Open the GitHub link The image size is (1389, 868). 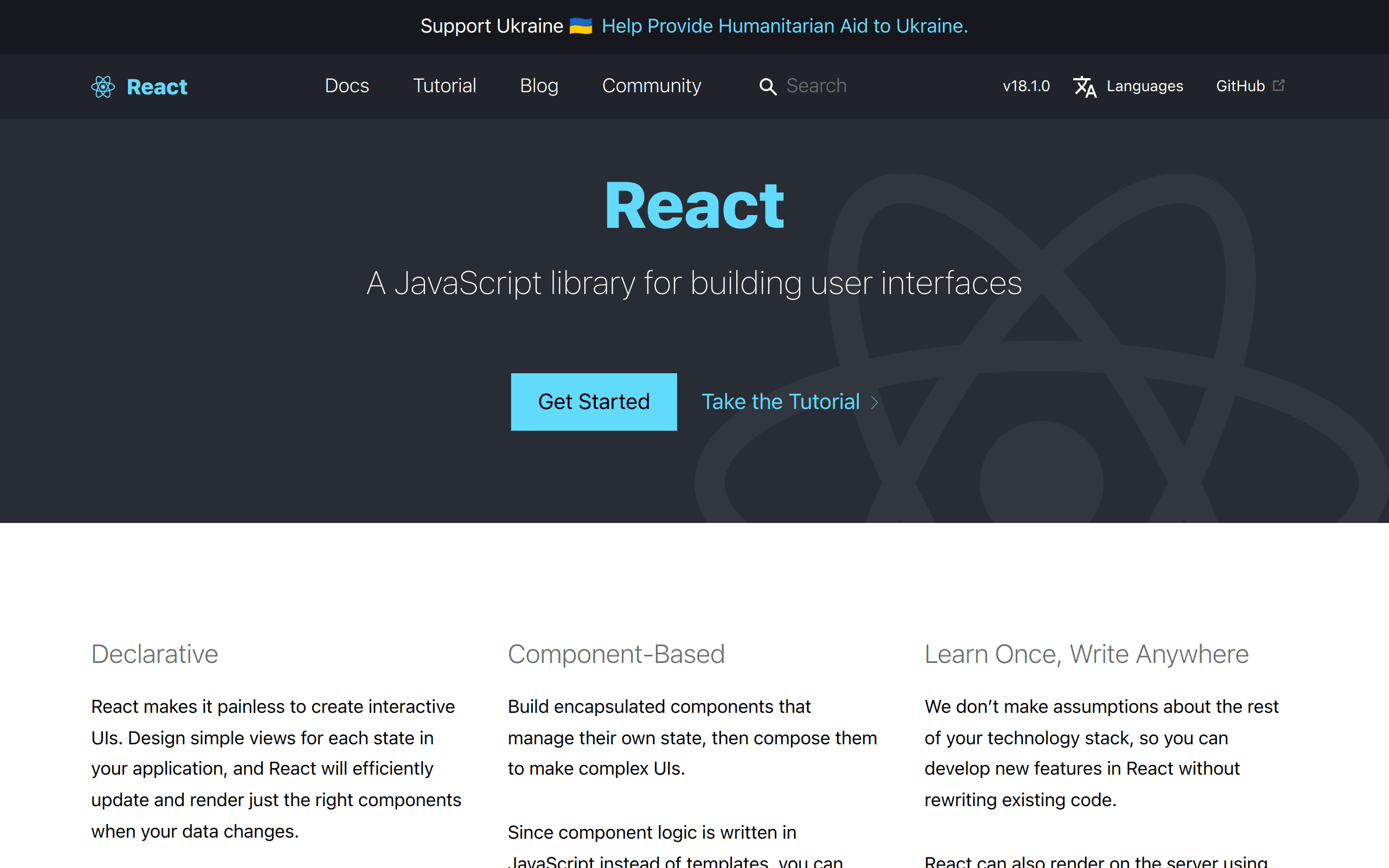(1240, 86)
